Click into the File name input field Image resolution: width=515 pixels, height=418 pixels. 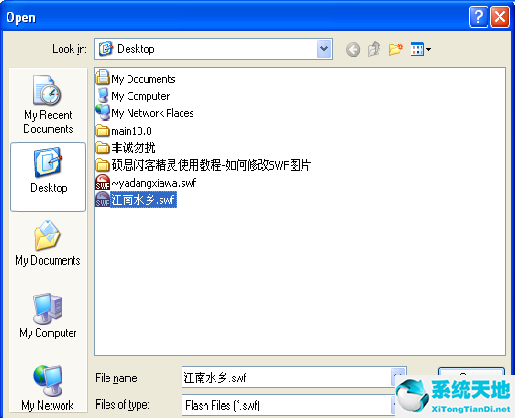click(287, 377)
